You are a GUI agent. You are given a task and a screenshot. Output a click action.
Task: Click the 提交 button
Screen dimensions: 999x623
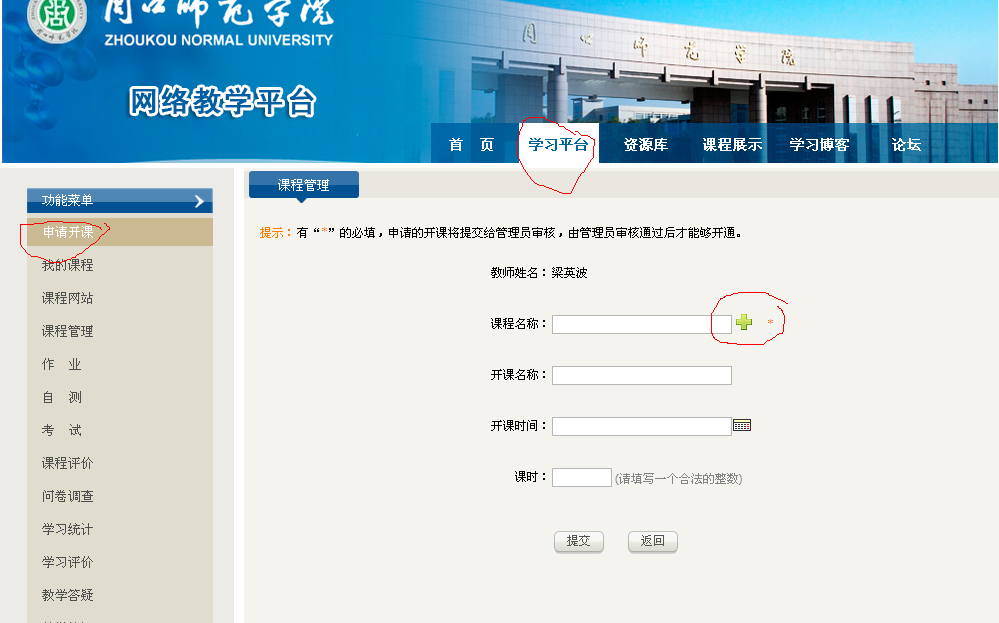pos(578,541)
